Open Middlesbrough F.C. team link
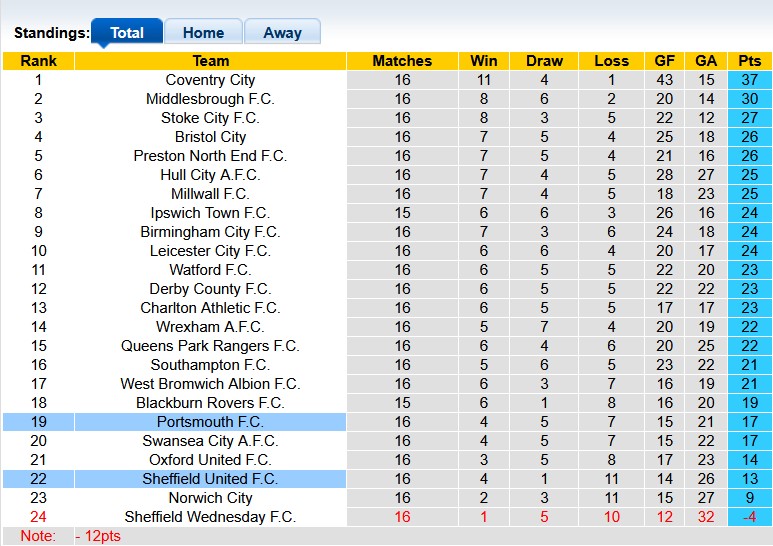Viewport: 773px width, 546px height. (x=210, y=99)
